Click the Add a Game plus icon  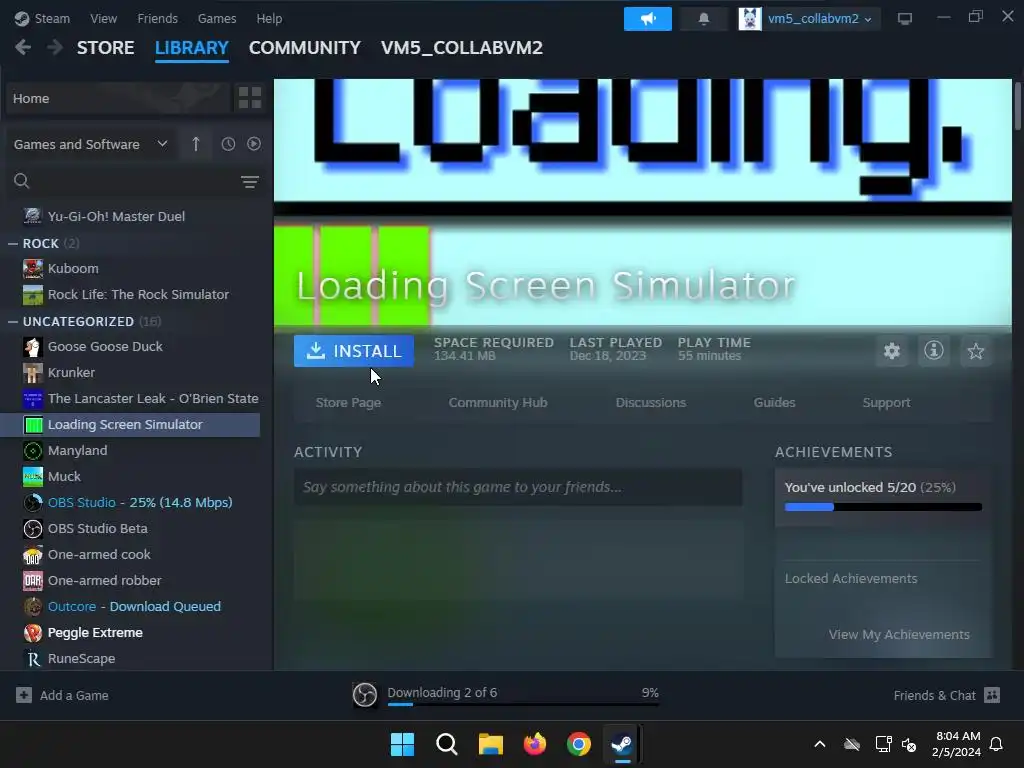(24, 696)
